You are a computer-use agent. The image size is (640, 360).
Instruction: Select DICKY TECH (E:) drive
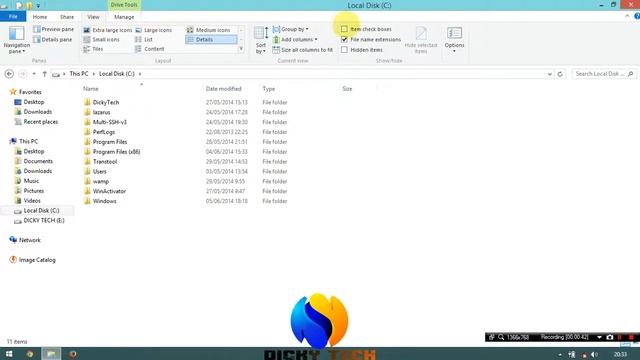click(x=44, y=220)
